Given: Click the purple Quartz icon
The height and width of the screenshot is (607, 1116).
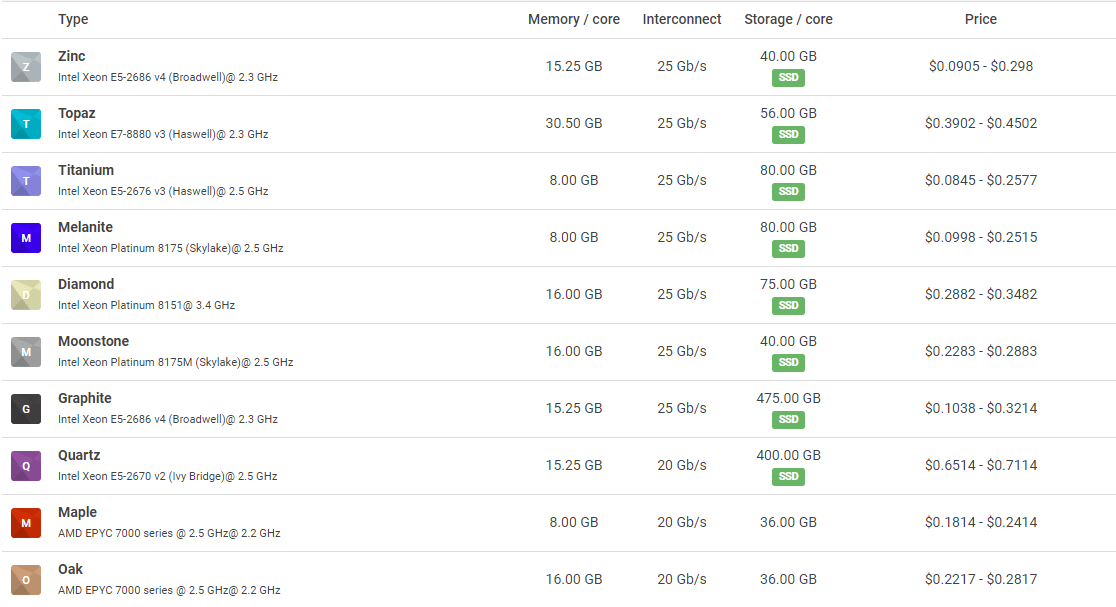Looking at the screenshot, I should point(26,466).
